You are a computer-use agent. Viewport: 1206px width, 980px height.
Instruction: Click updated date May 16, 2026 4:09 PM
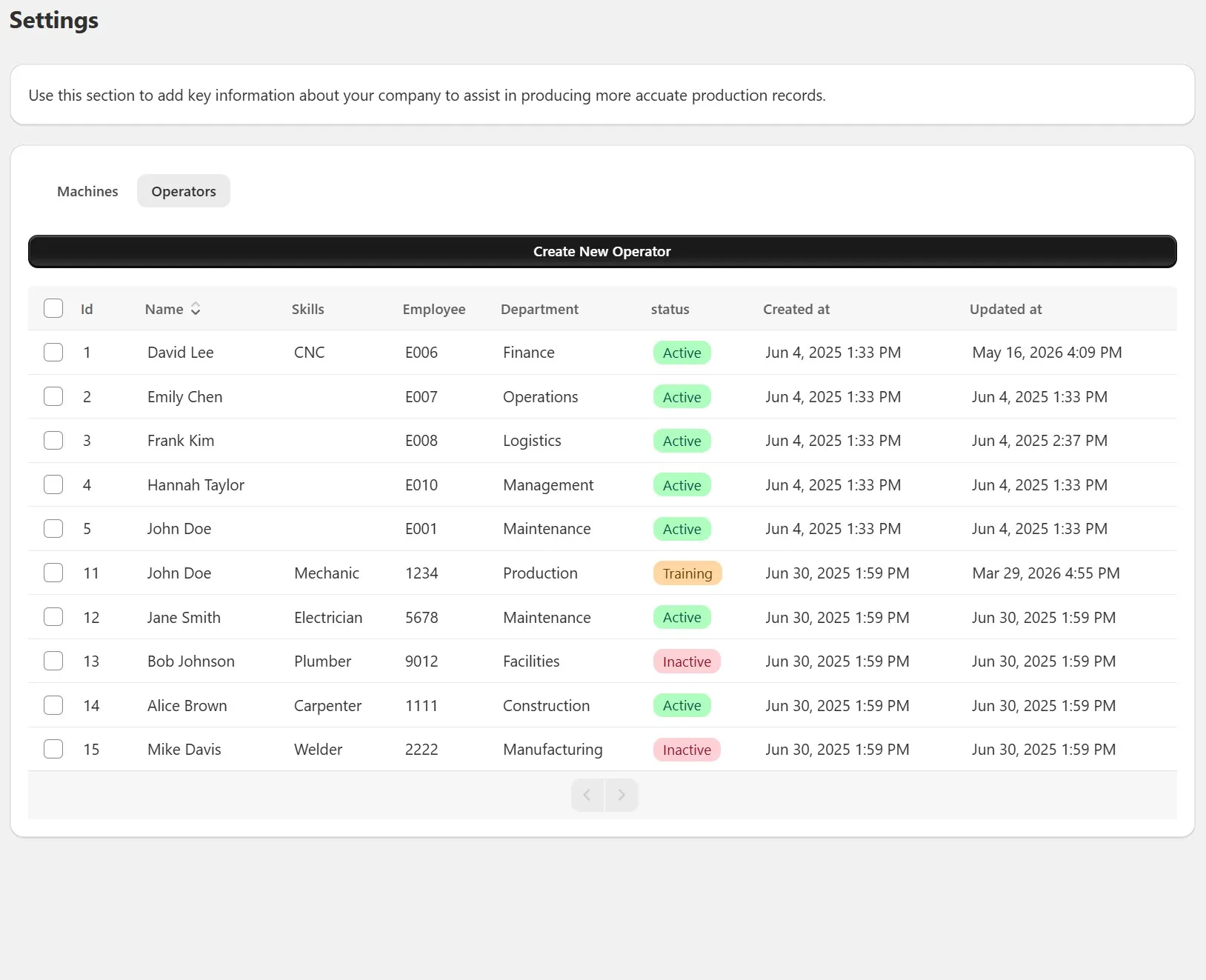point(1047,353)
